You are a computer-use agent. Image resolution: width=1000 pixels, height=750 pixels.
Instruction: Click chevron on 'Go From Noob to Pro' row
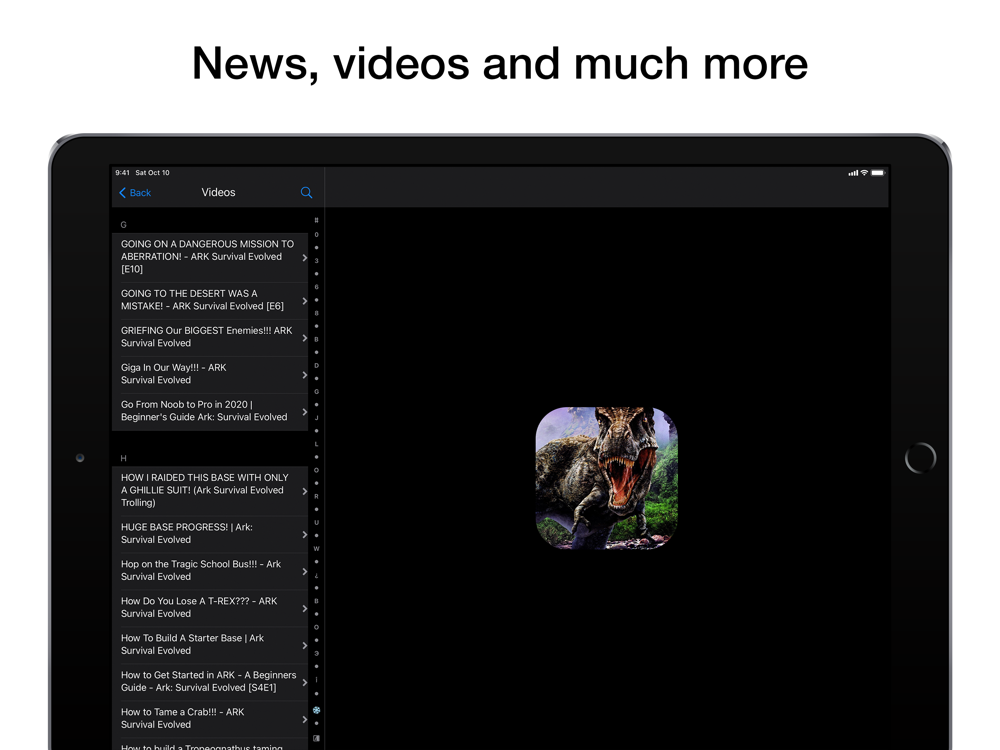tap(304, 412)
